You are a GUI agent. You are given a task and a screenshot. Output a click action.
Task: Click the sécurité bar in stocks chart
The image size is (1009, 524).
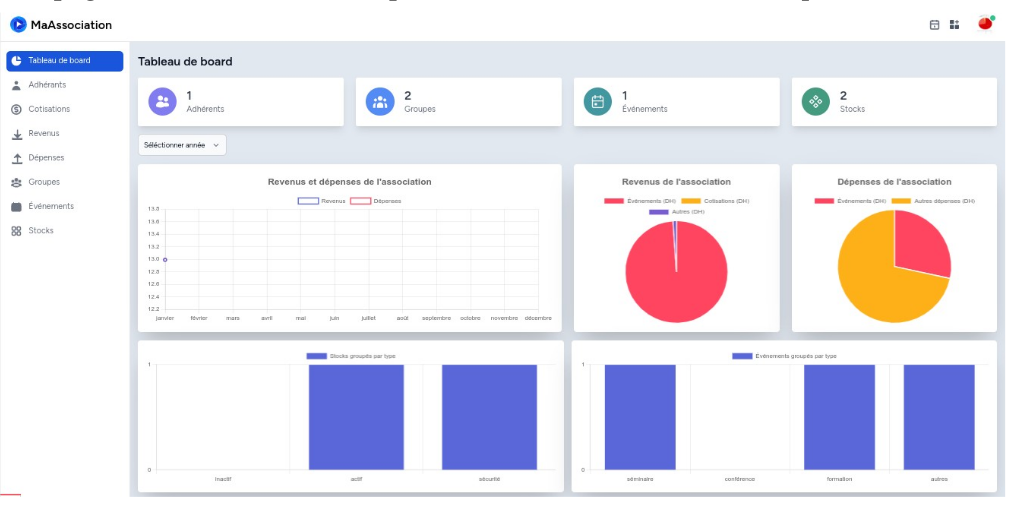[x=489, y=417]
